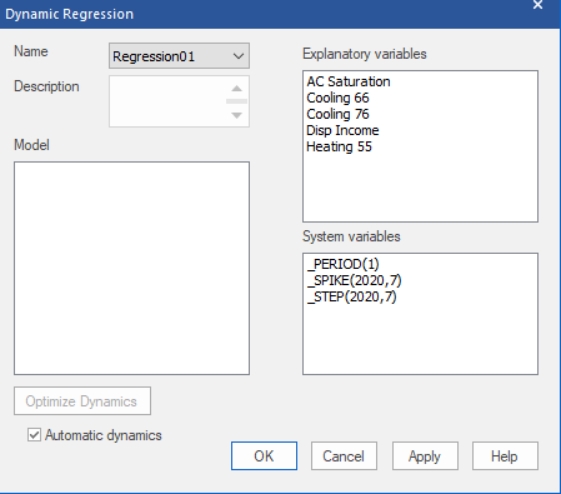Close the Dynamic Regression dialog

pyautogui.click(x=537, y=5)
